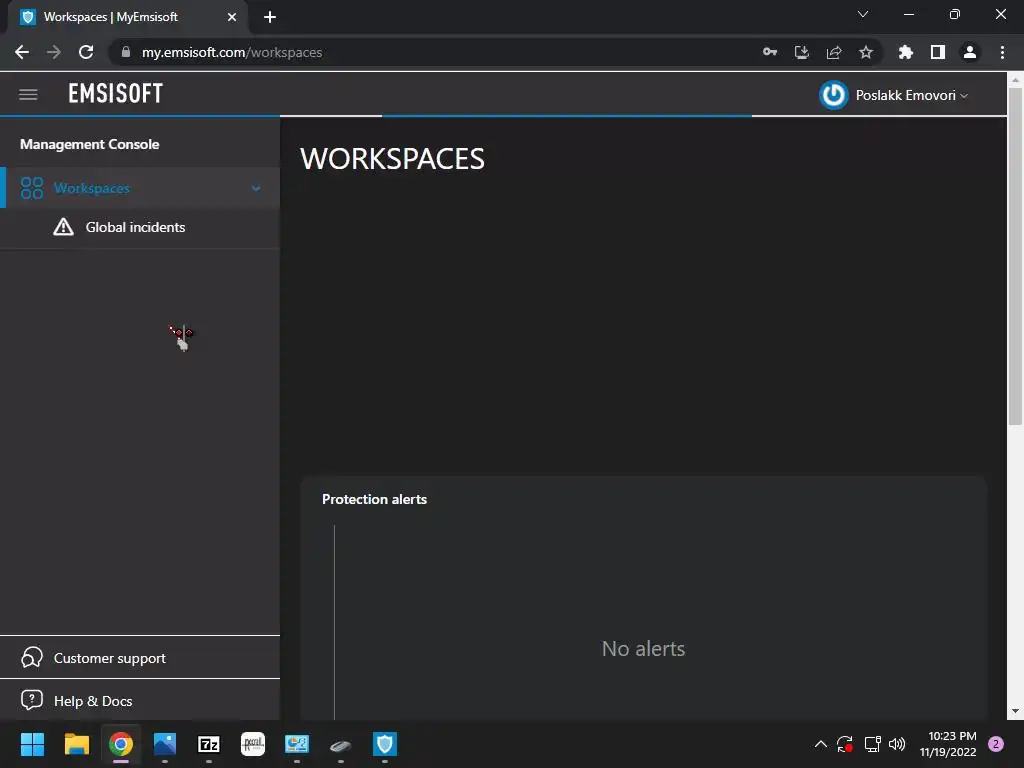1024x768 pixels.
Task: Select Workspaces in the sidebar
Action: 140,188
